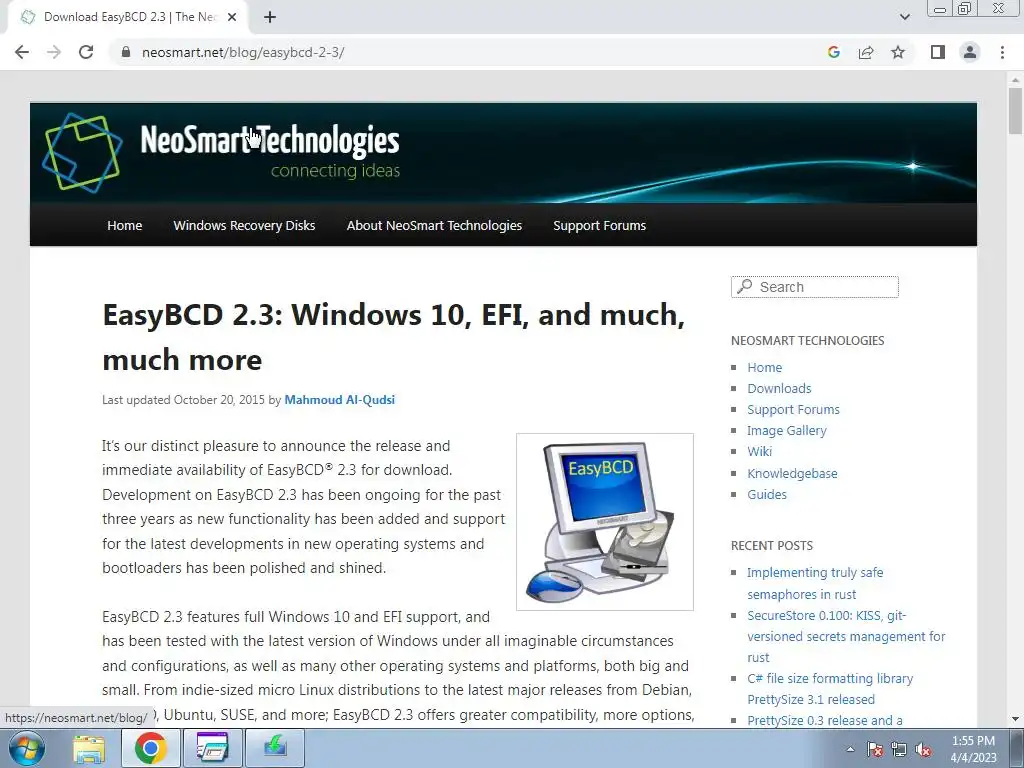
Task: Open the Chrome side panel icon
Action: (938, 52)
